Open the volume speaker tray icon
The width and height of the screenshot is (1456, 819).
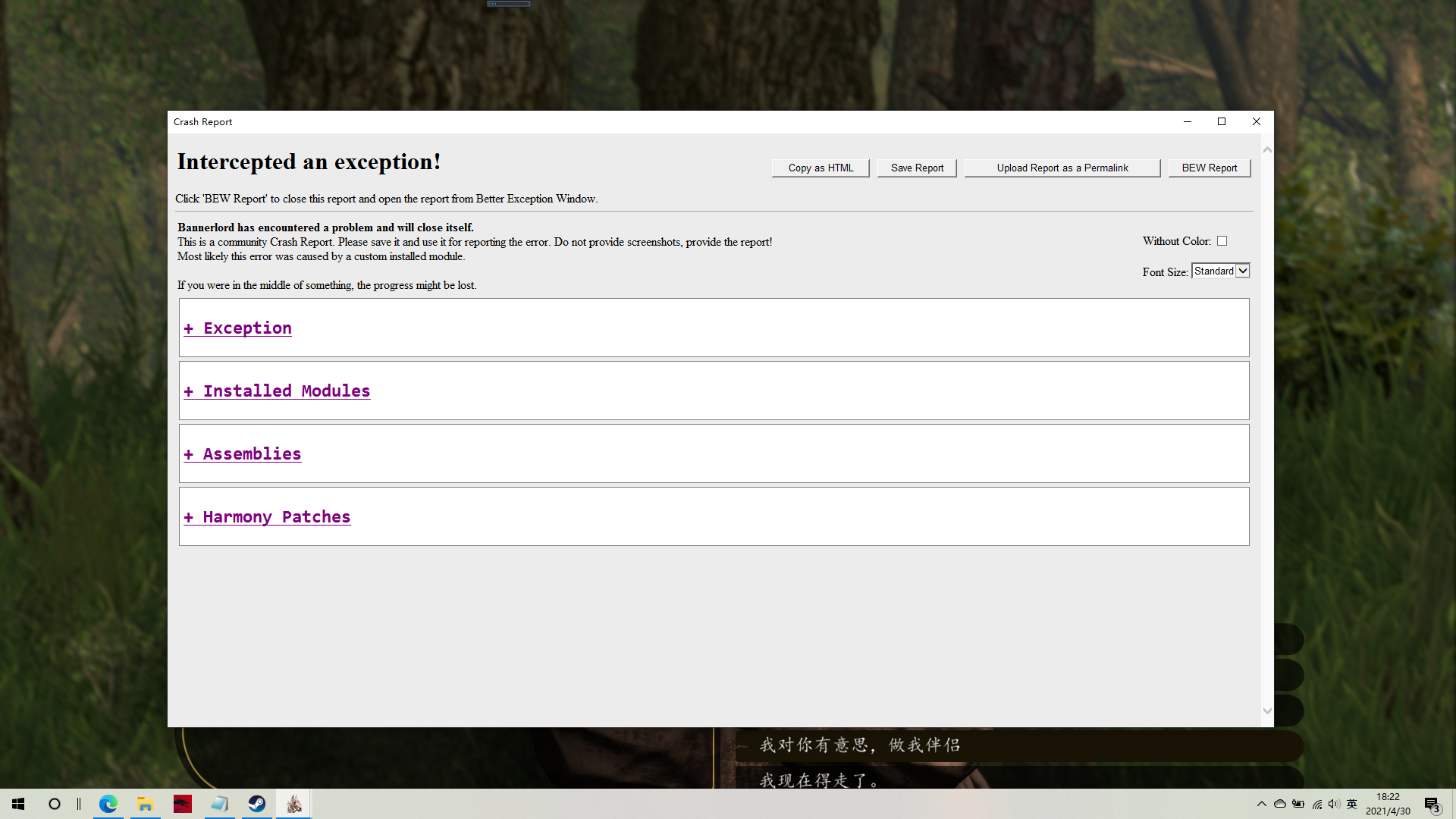[1334, 804]
